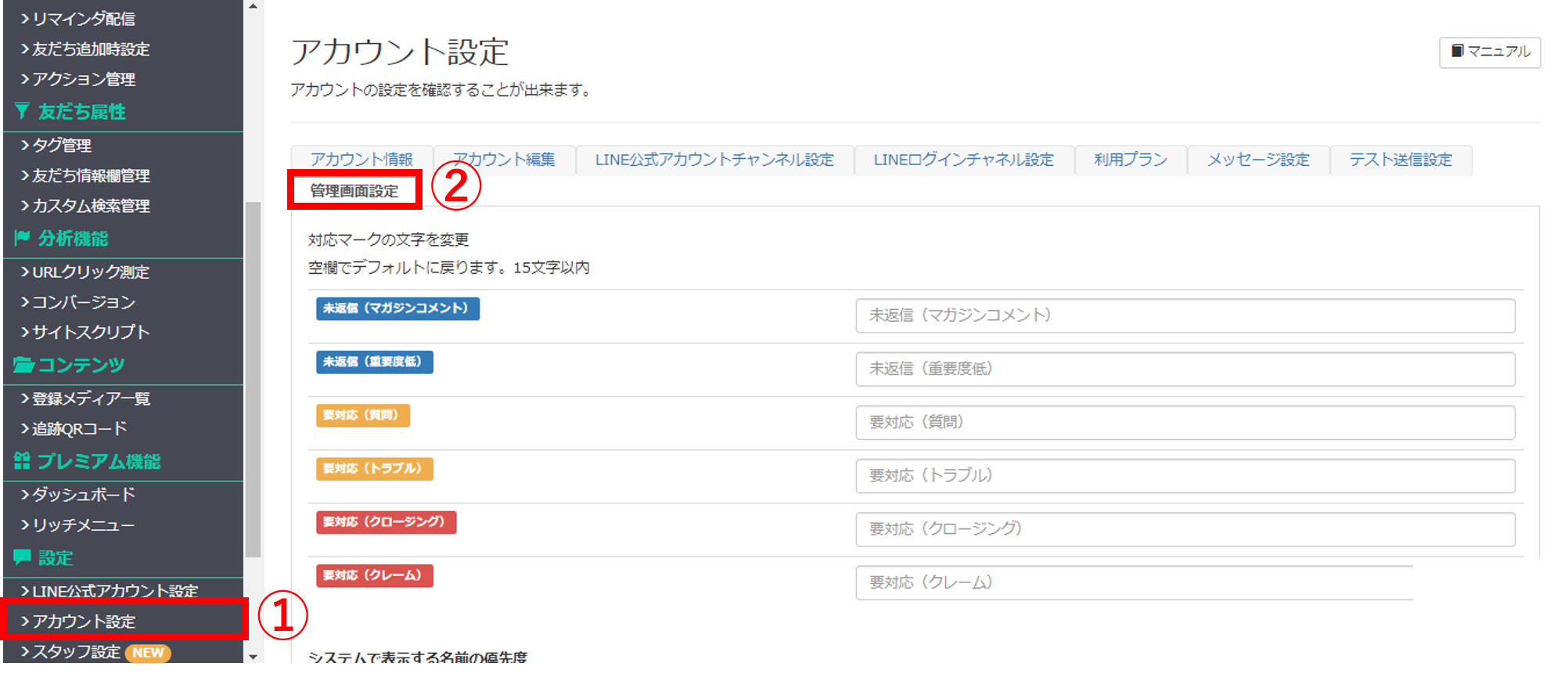Click the chevron before ダッシュボード
Screen dimensions: 1568x681
25,495
